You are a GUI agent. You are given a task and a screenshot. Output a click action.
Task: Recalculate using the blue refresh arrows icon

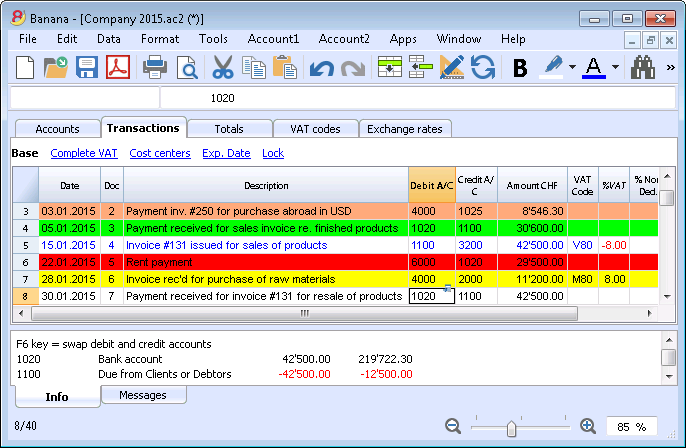483,67
